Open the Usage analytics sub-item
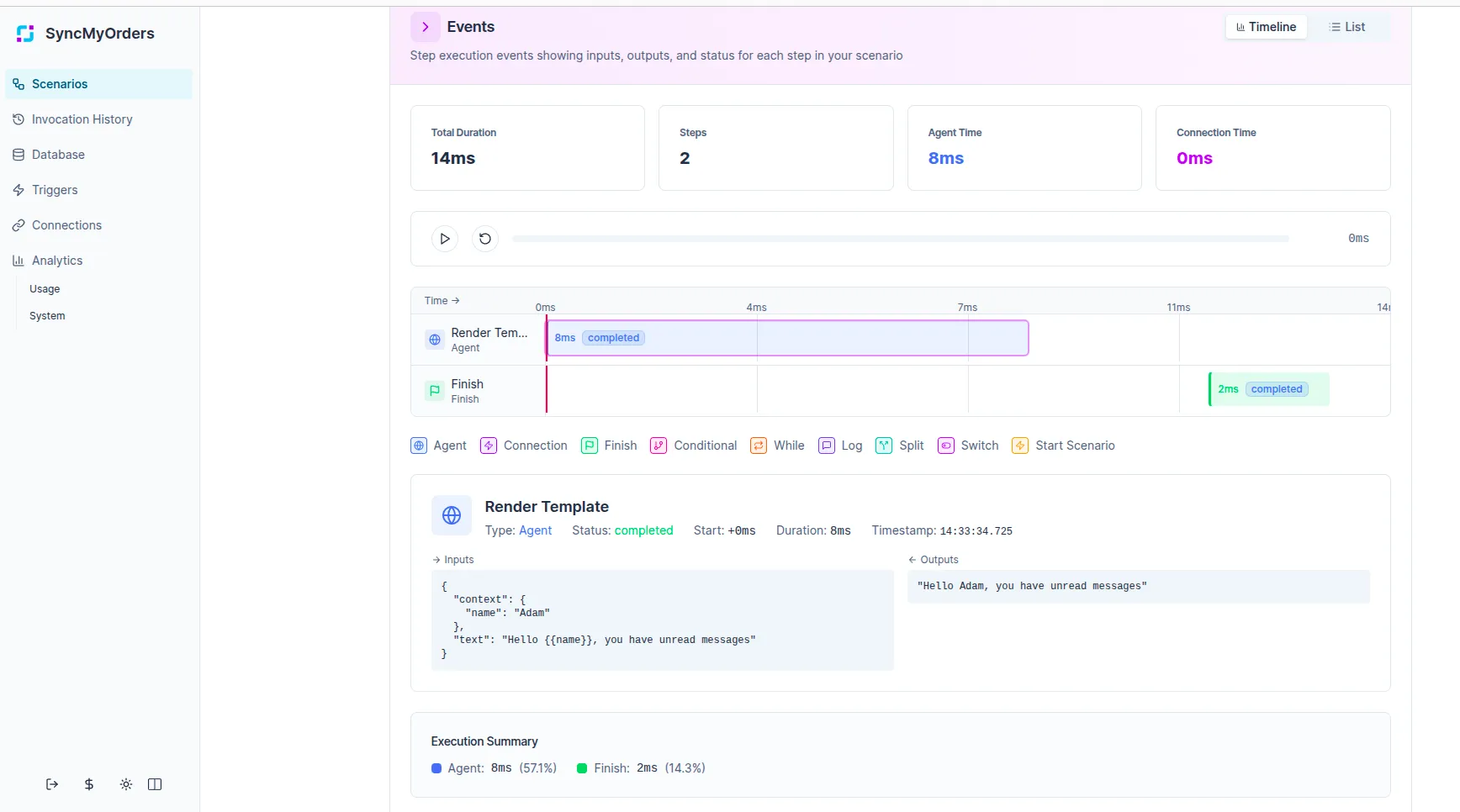 (x=45, y=289)
